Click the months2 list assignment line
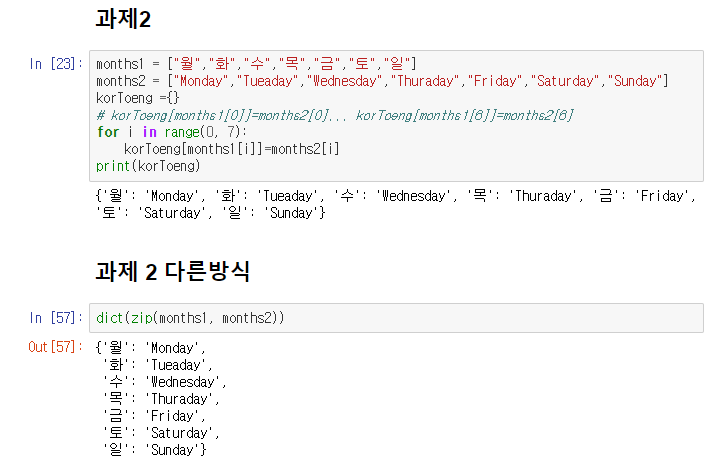Screen dimensions: 715x465 tap(382, 81)
